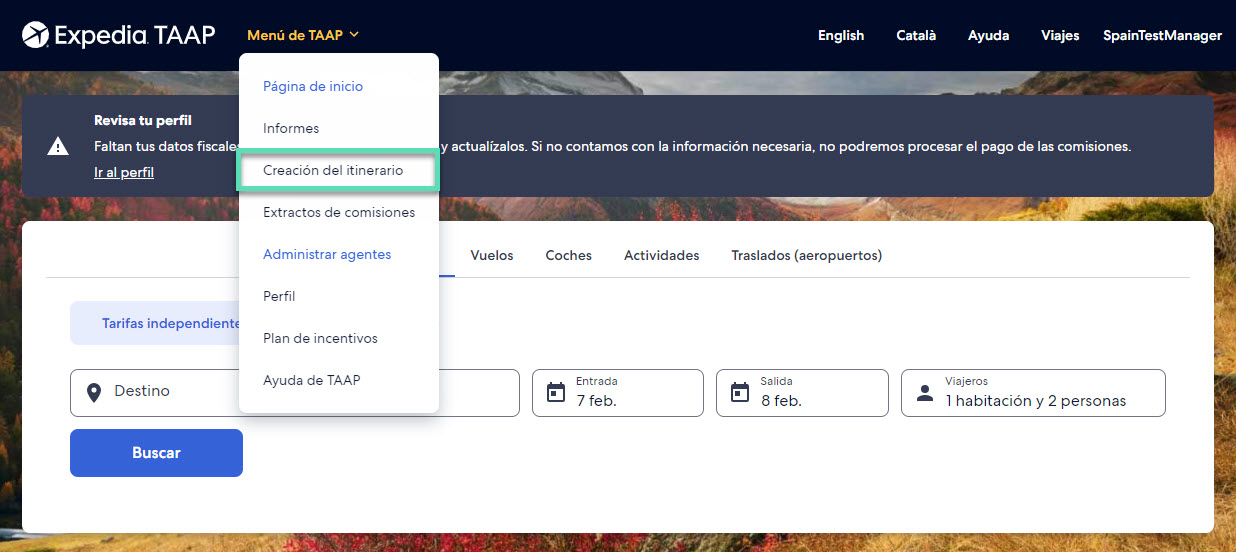Open Perfil from the TAAP menu

click(x=279, y=296)
